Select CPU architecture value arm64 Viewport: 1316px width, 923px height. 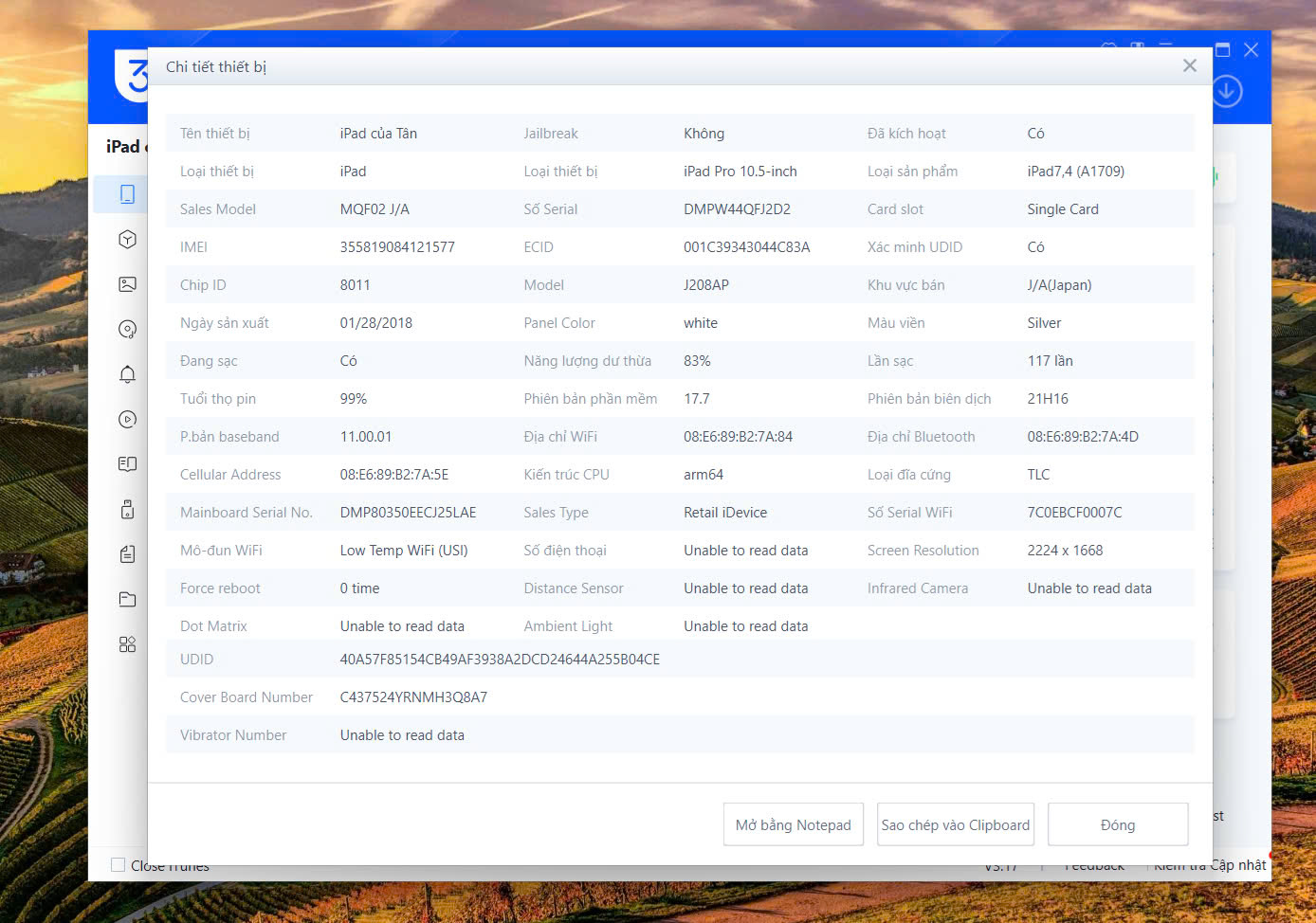tap(704, 475)
